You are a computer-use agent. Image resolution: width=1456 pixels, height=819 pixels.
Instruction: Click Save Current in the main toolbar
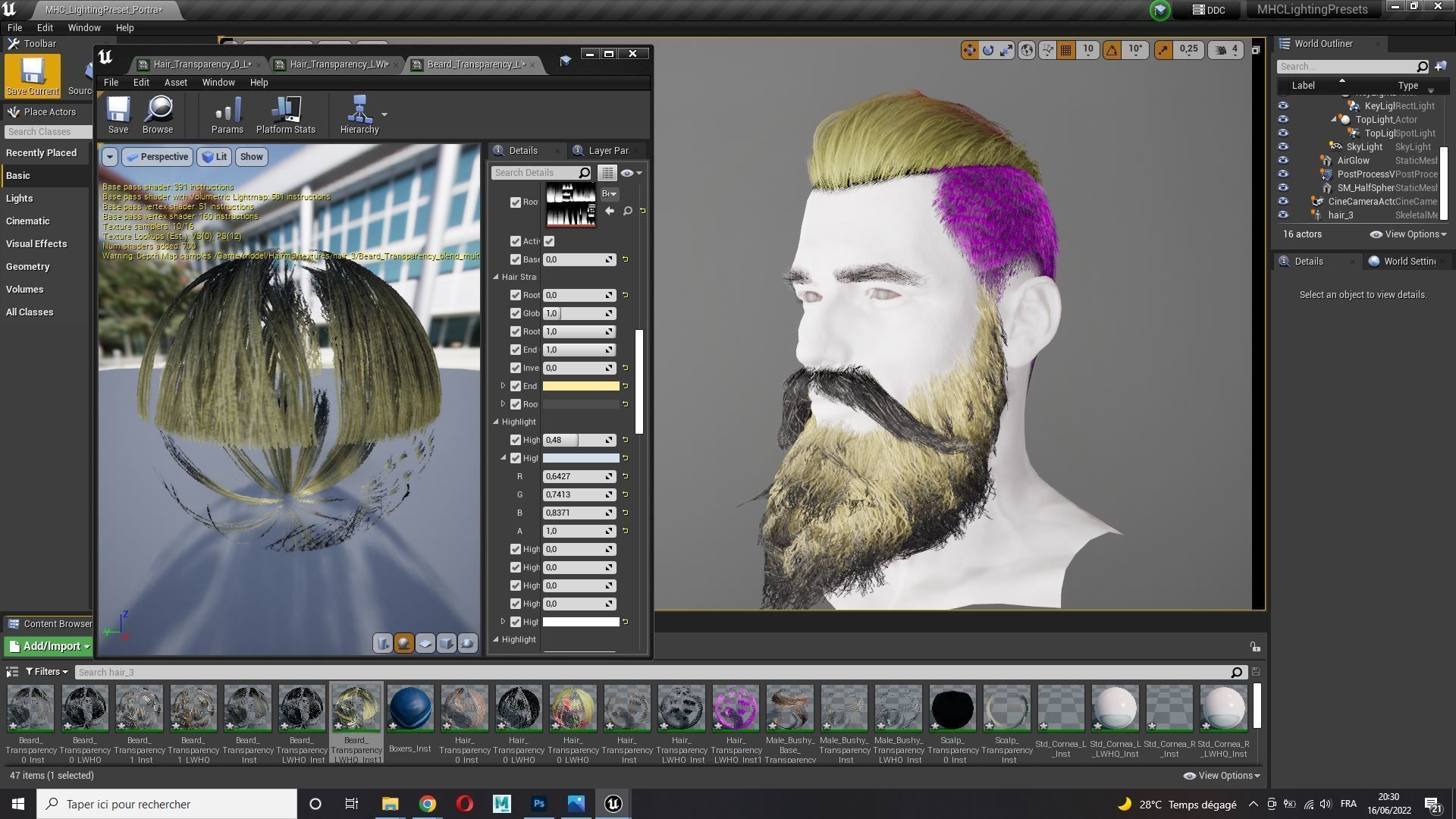32,76
